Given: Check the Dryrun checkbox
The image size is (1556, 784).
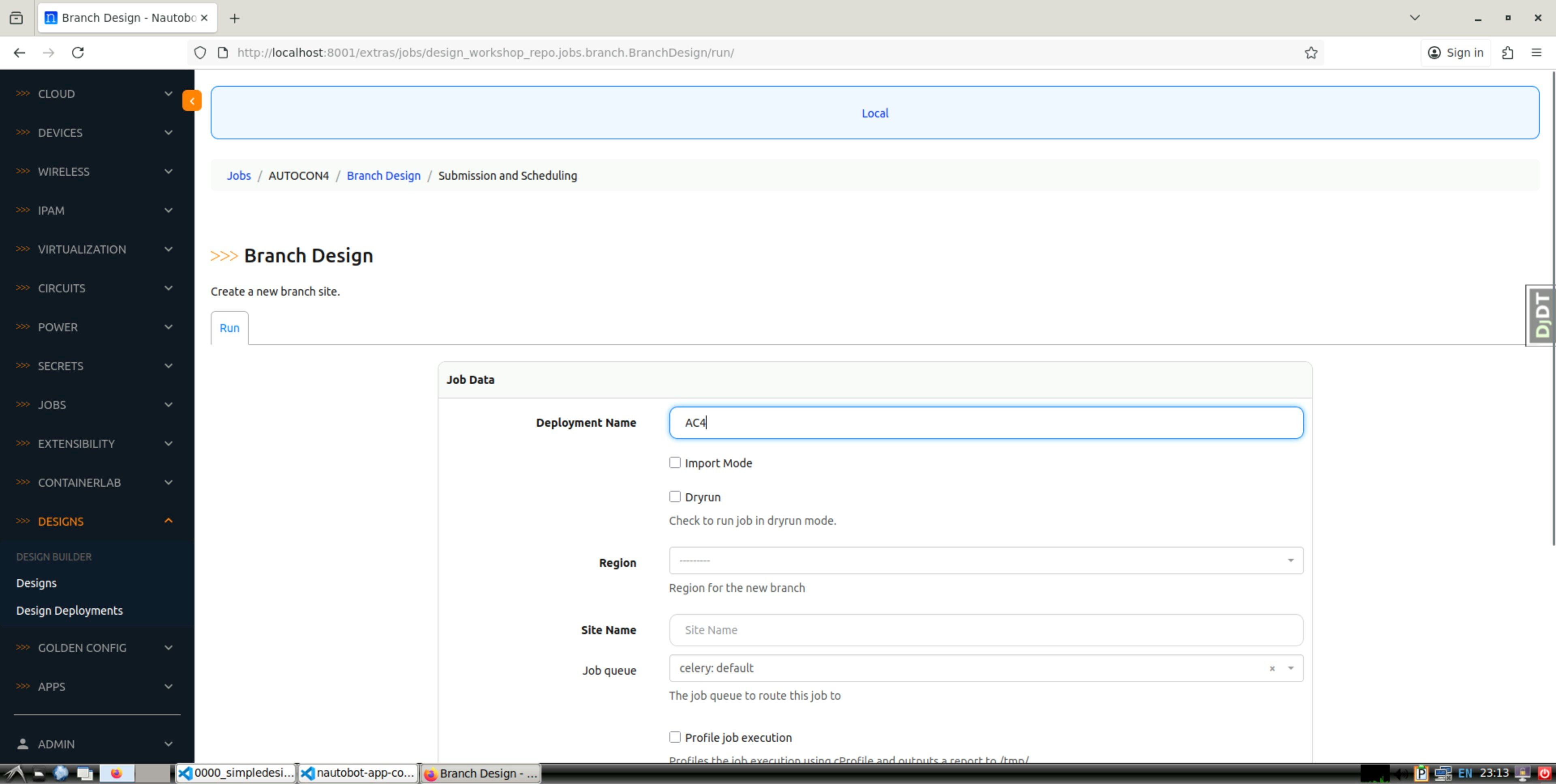Looking at the screenshot, I should pyautogui.click(x=675, y=497).
